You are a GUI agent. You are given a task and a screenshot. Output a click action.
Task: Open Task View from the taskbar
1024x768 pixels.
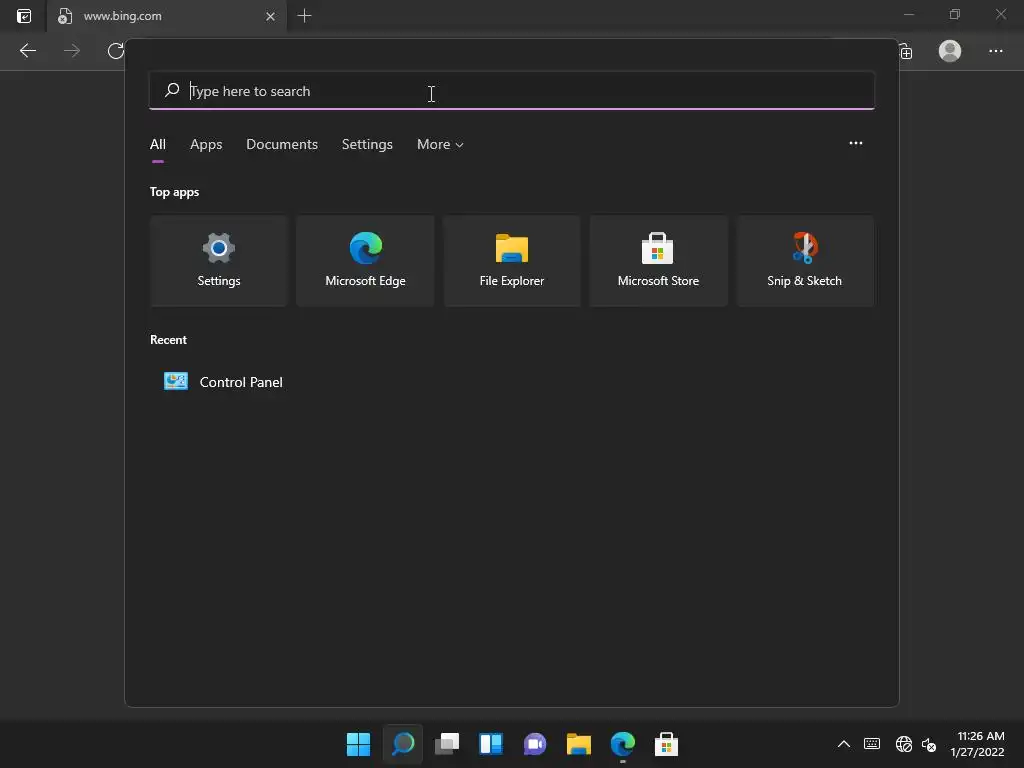447,744
